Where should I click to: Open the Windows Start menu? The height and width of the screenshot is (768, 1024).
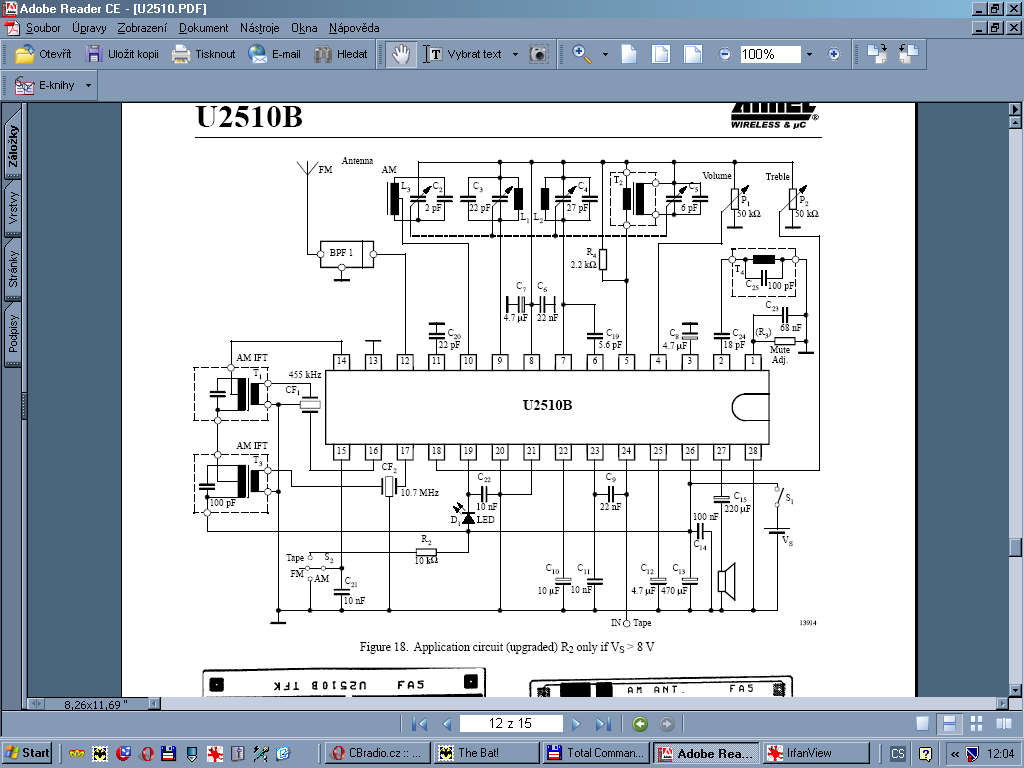[28, 753]
